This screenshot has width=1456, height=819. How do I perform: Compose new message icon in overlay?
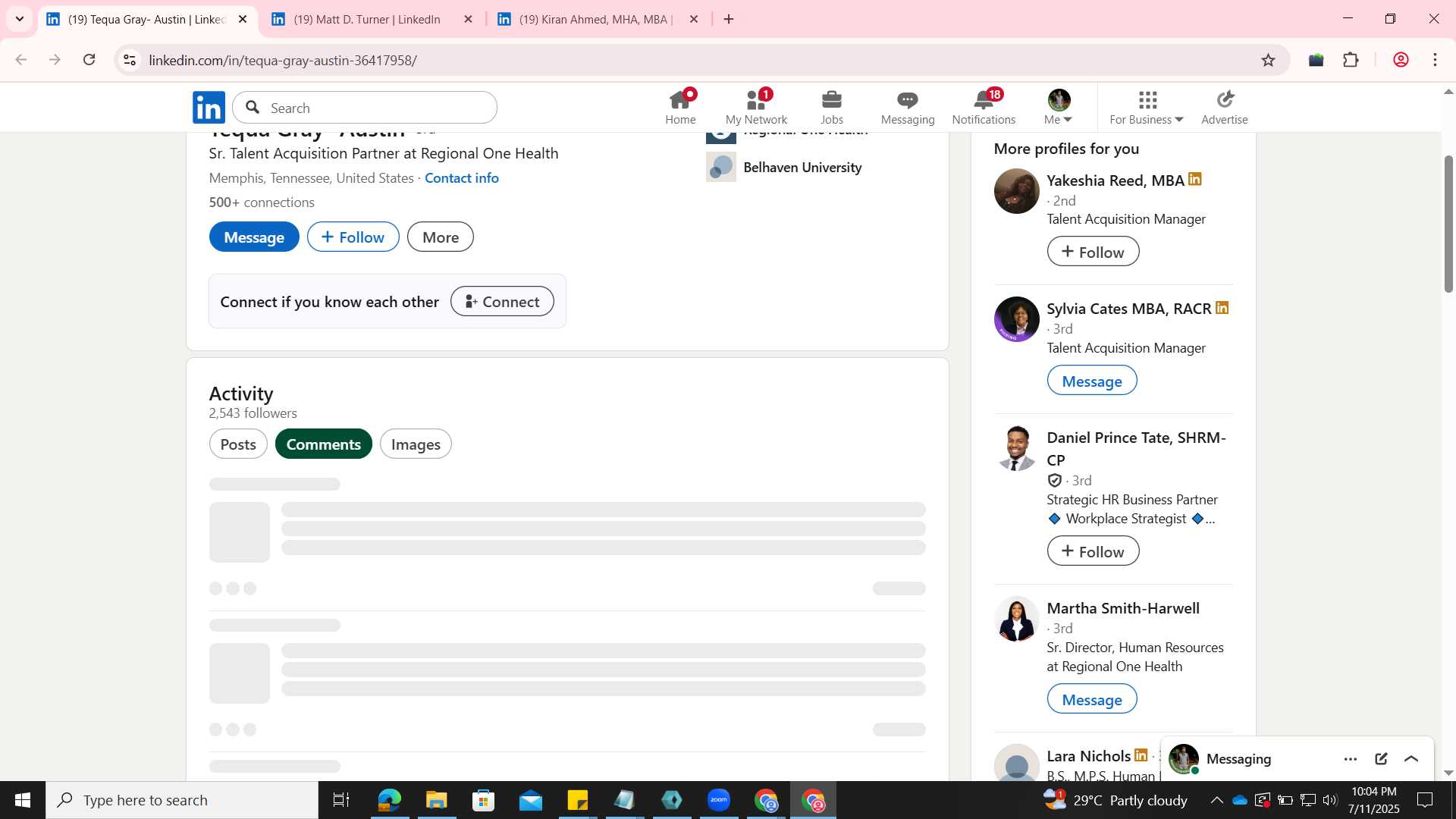click(1381, 758)
